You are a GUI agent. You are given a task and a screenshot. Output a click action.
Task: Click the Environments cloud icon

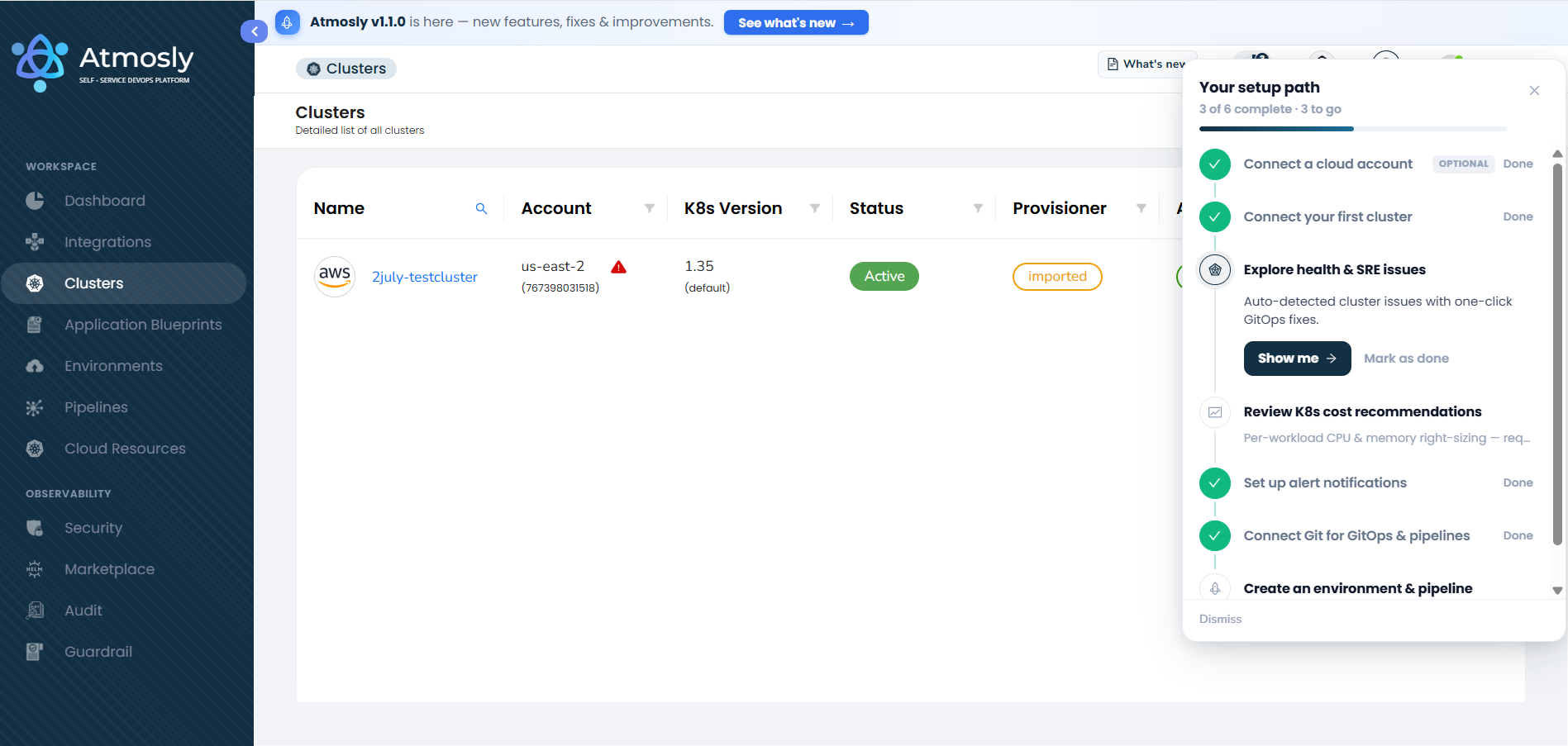click(35, 366)
